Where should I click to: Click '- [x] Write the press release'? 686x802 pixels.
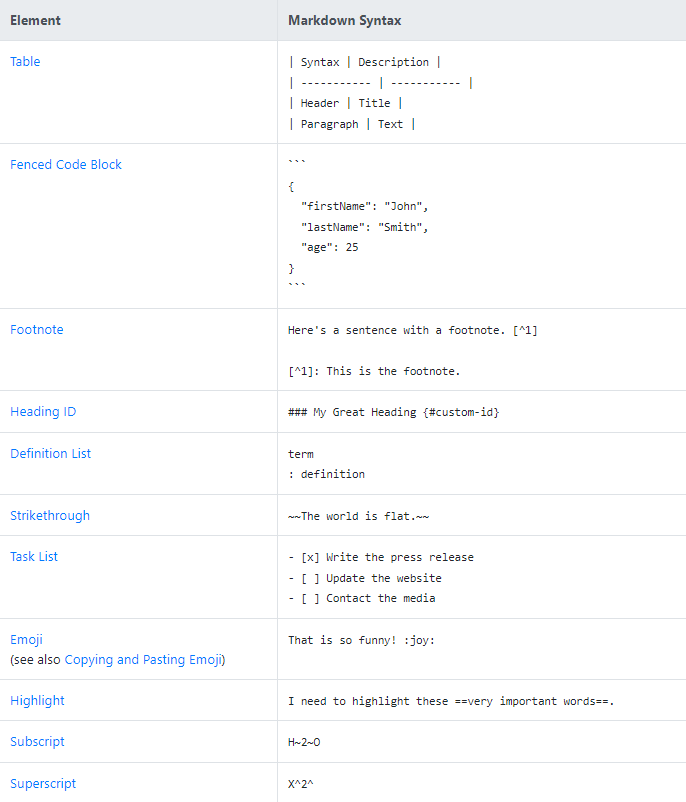click(381, 558)
